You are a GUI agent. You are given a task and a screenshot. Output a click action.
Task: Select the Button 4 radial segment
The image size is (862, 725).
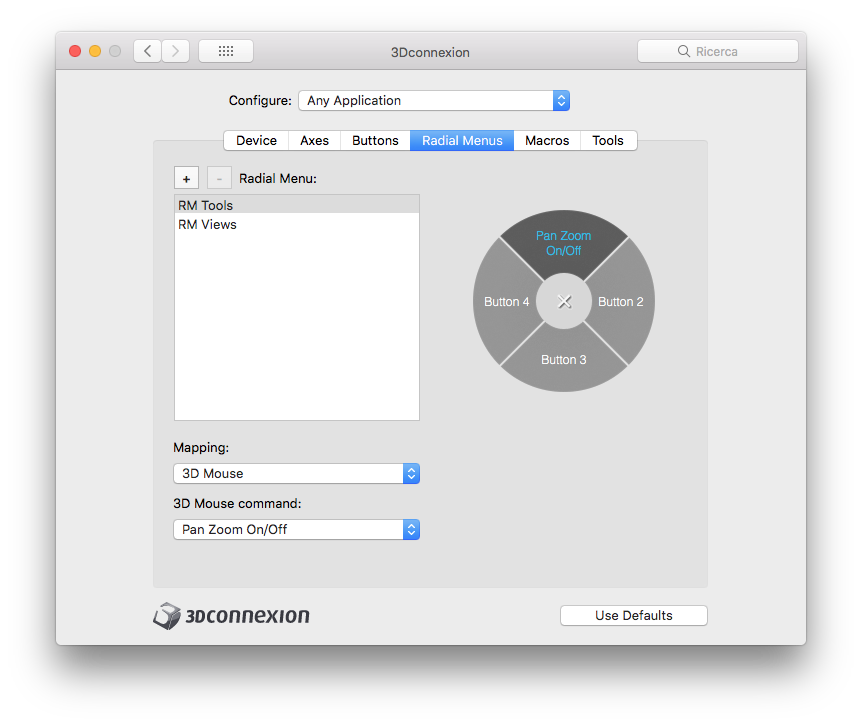click(x=506, y=302)
